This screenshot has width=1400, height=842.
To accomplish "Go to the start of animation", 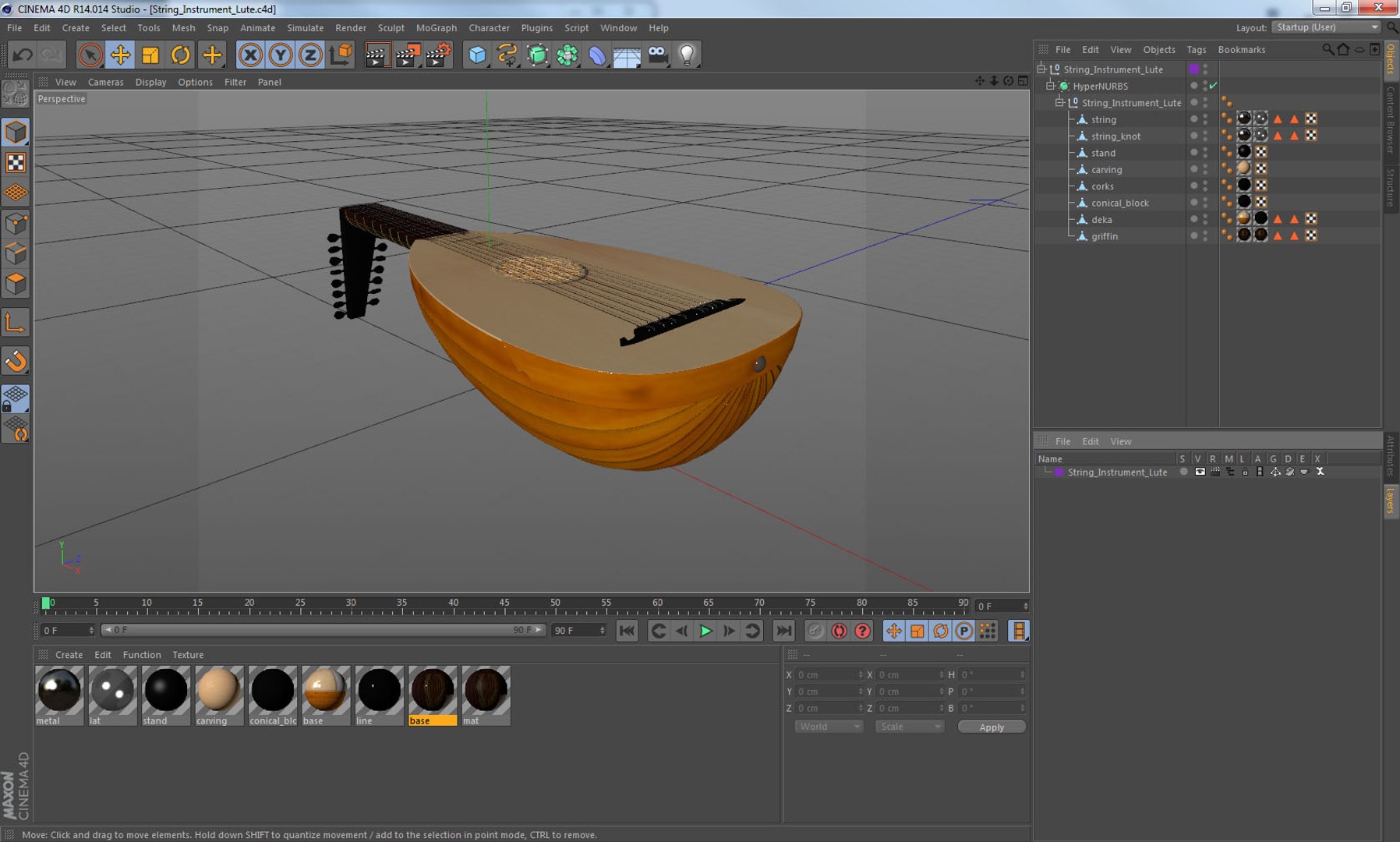I will (x=627, y=631).
